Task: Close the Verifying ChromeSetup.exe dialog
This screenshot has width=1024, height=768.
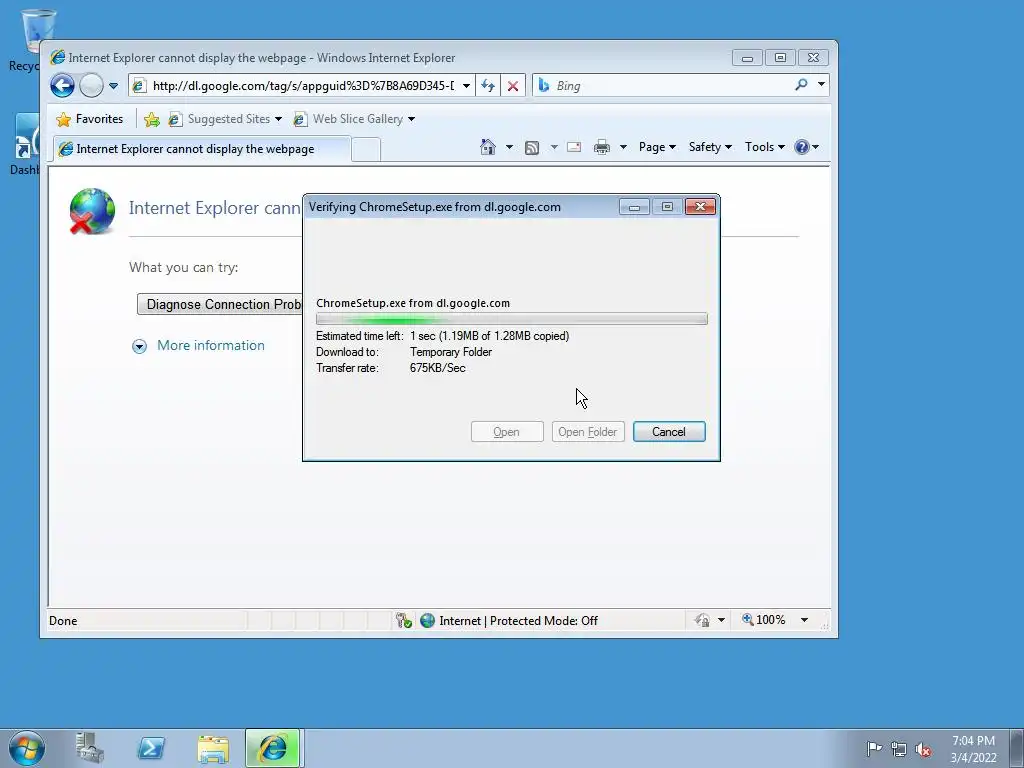Action: [x=700, y=207]
